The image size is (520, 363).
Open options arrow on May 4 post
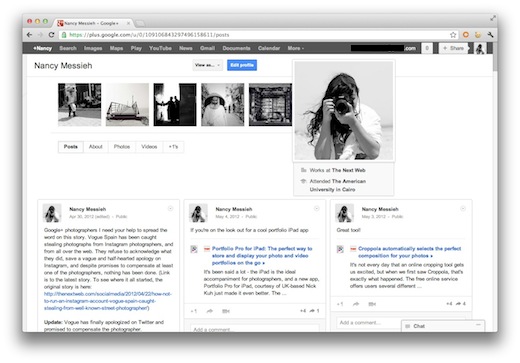click(317, 209)
